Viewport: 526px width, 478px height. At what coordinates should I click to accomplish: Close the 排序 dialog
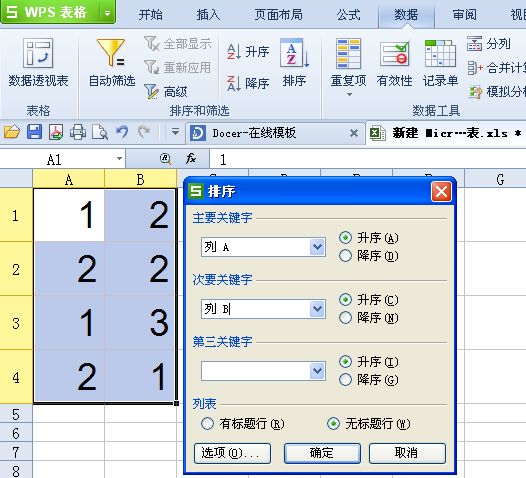pos(441,192)
